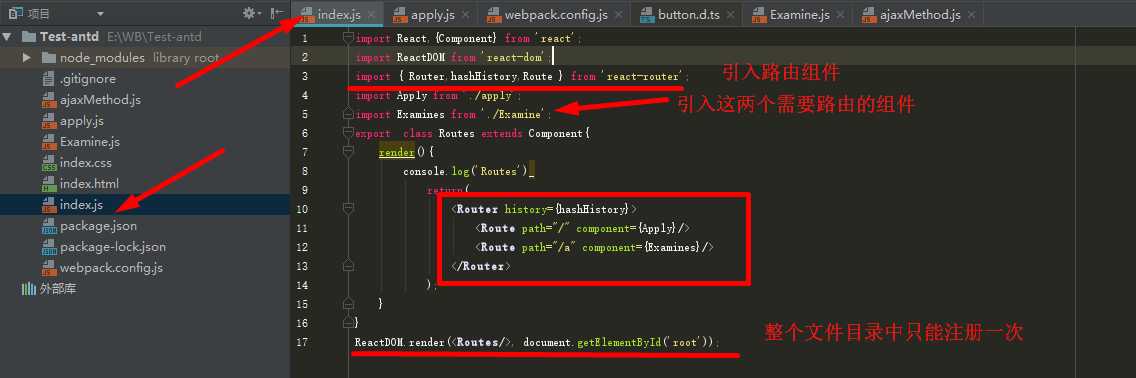Click the fold end marker at line 13
Viewport: 1136px width, 378px height.
point(348,266)
